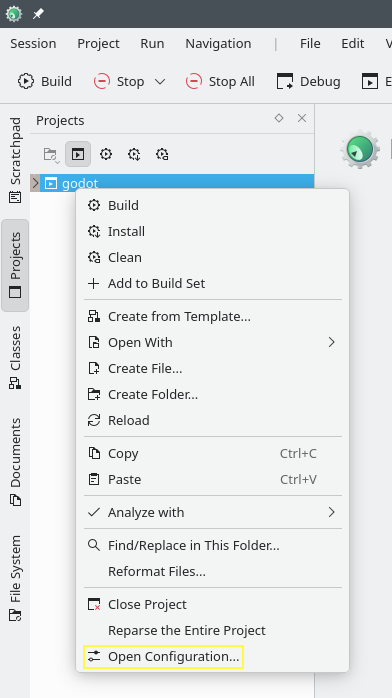Show the File System side panel
Viewport: 392px width, 698px height.
[x=15, y=578]
